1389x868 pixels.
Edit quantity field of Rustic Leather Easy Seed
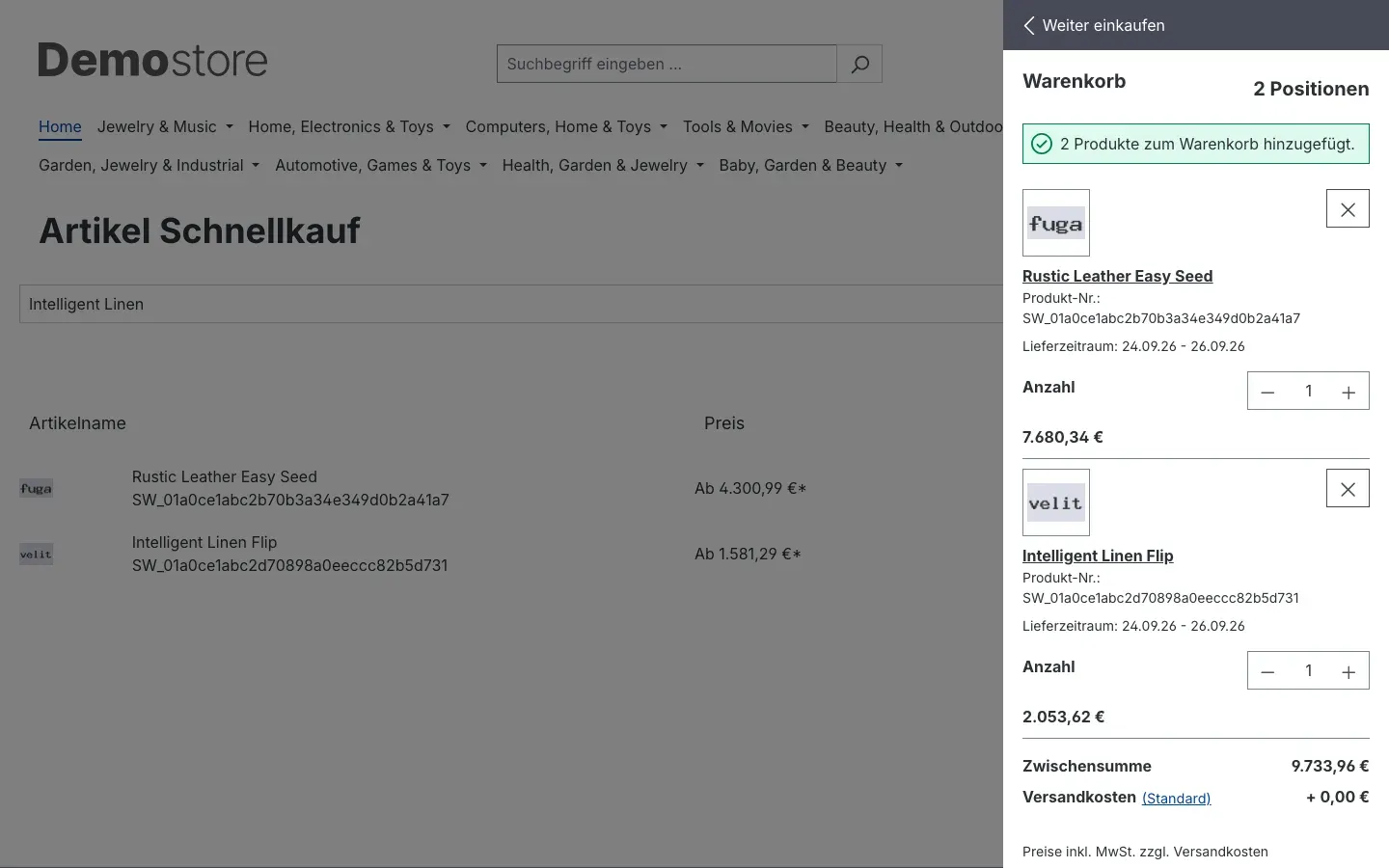pos(1308,392)
